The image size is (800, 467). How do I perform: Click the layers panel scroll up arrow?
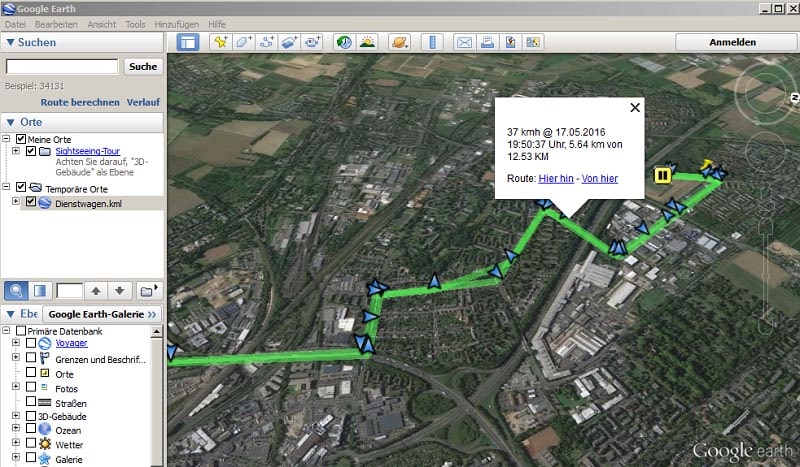pos(157,332)
